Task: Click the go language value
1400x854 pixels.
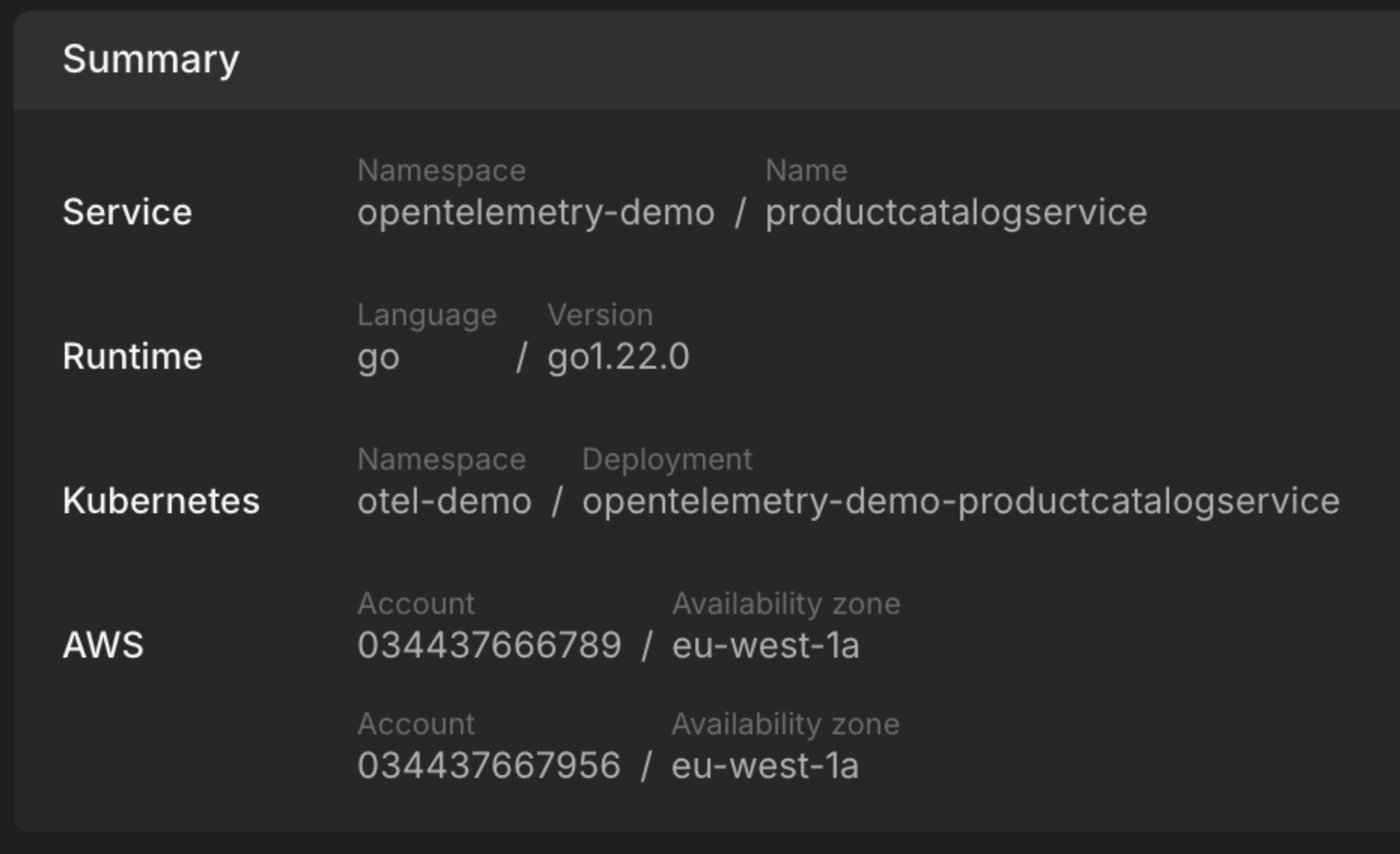Action: click(x=378, y=358)
